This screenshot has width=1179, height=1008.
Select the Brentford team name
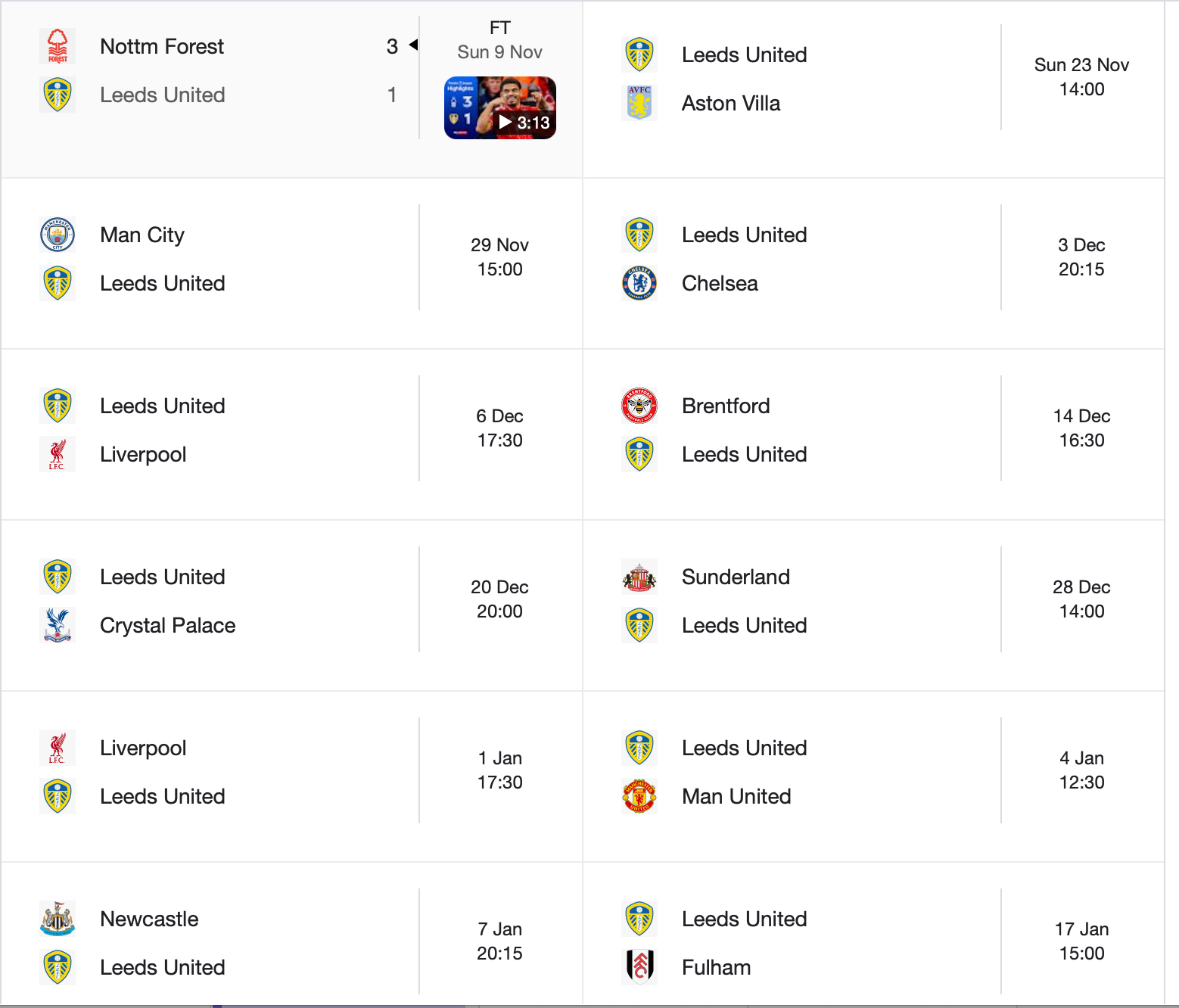tap(726, 406)
